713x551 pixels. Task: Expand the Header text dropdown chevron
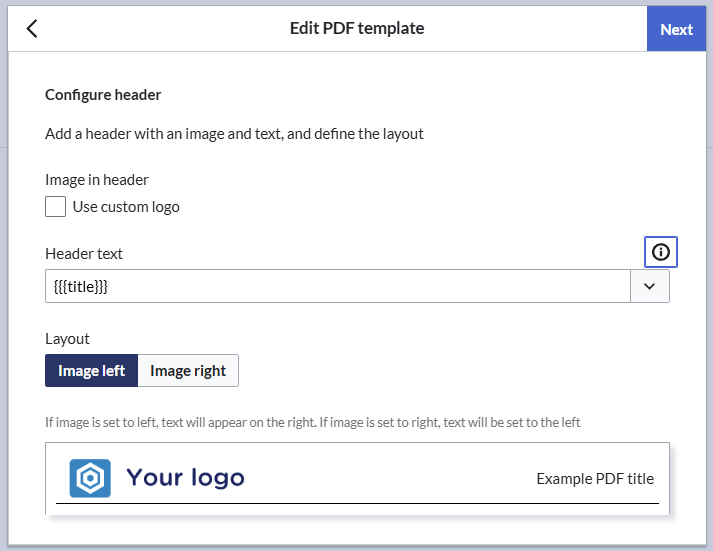tap(650, 286)
